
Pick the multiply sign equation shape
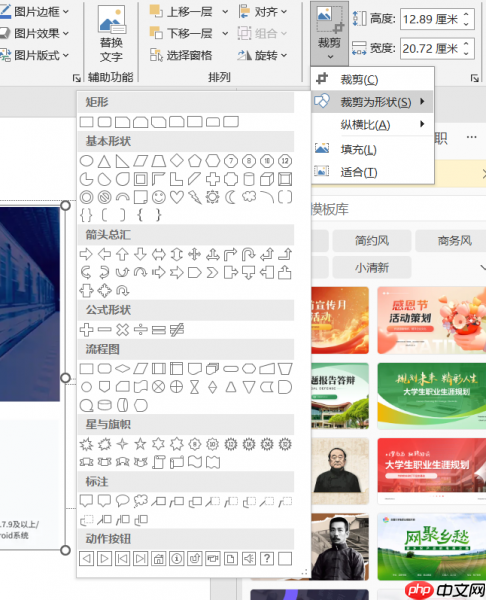pyautogui.click(x=122, y=329)
